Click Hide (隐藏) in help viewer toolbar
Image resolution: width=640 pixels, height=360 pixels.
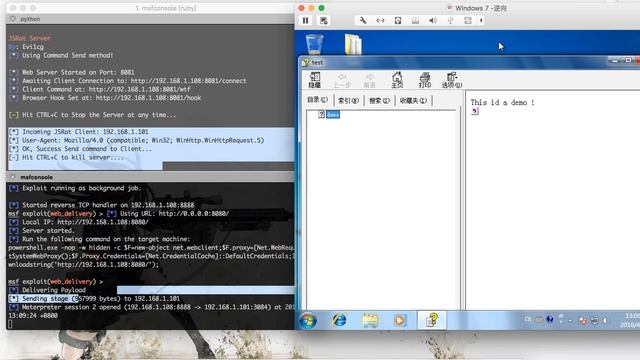(x=314, y=80)
